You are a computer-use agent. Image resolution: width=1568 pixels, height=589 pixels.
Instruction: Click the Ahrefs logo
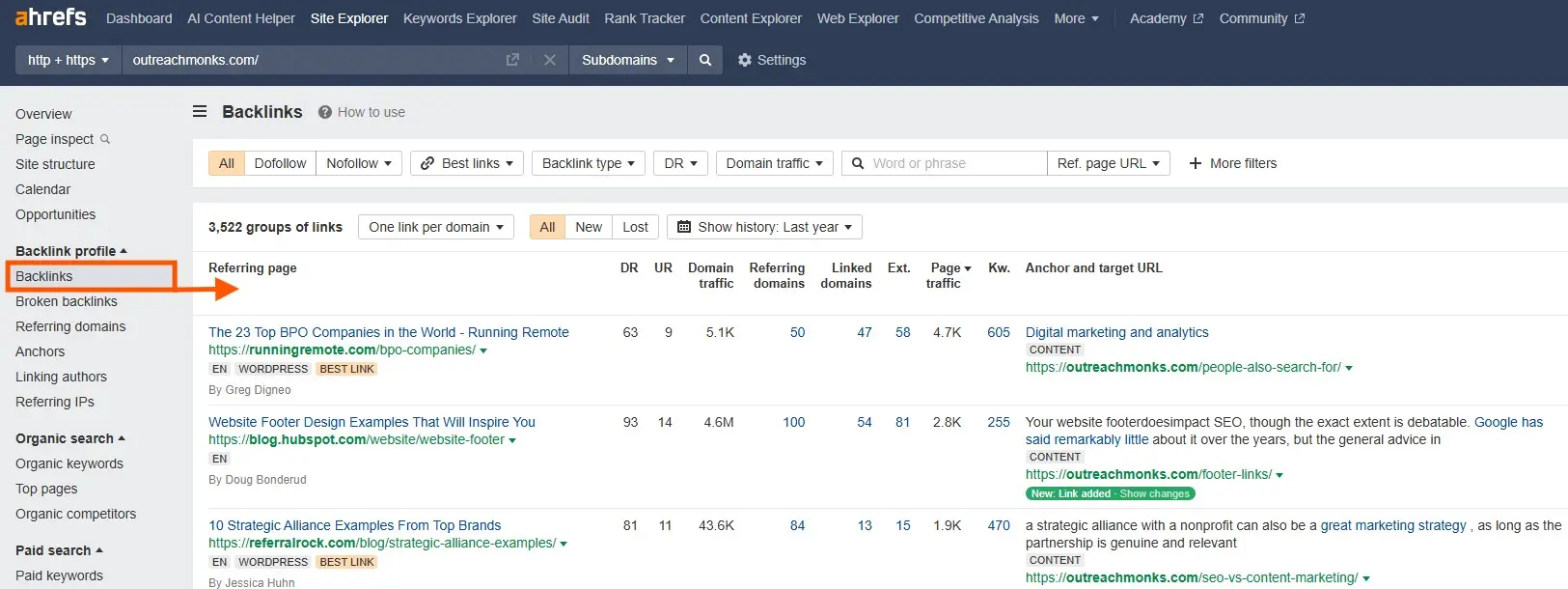coord(50,17)
